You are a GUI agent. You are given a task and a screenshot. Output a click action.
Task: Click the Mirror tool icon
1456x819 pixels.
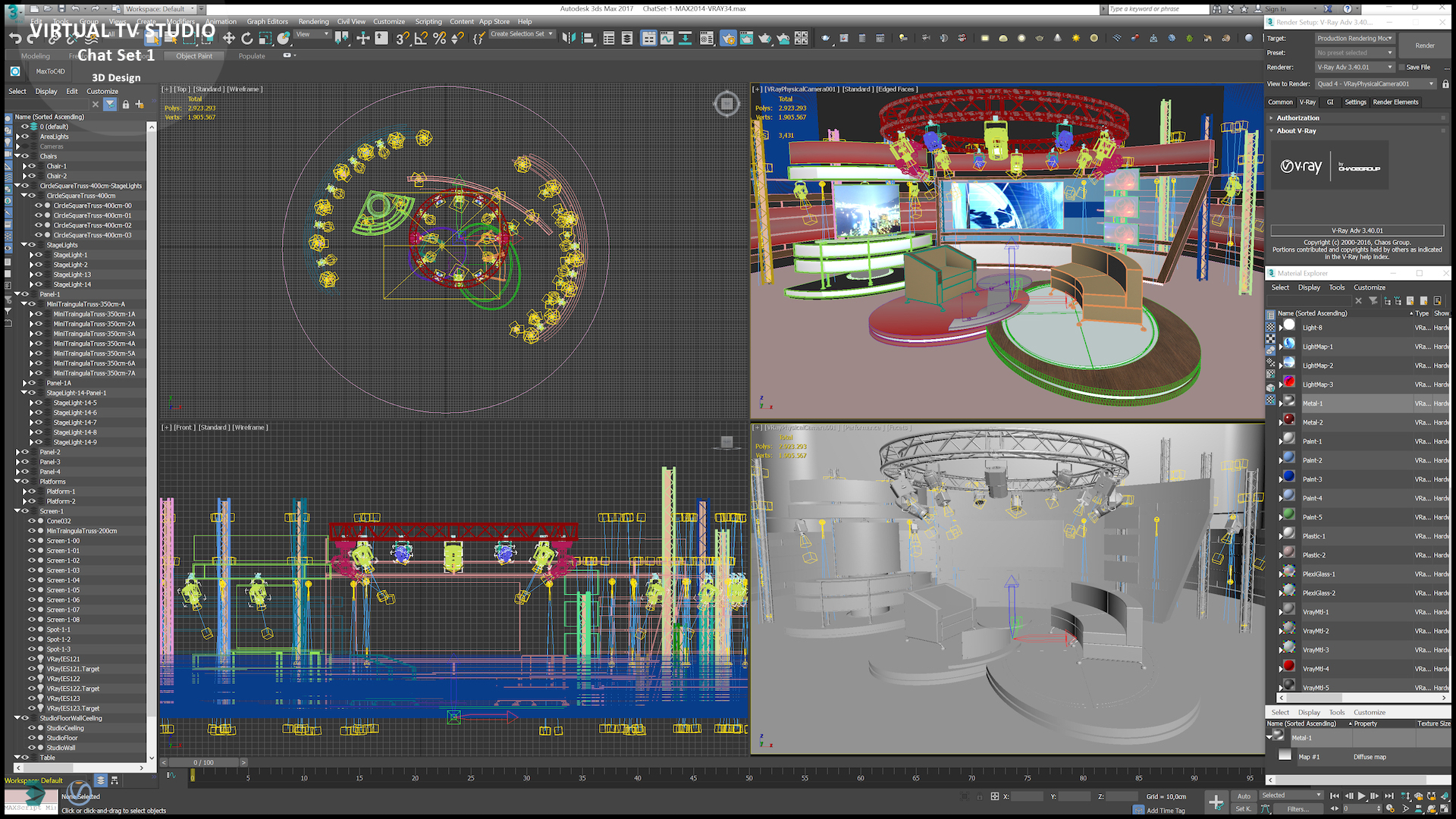pos(569,38)
